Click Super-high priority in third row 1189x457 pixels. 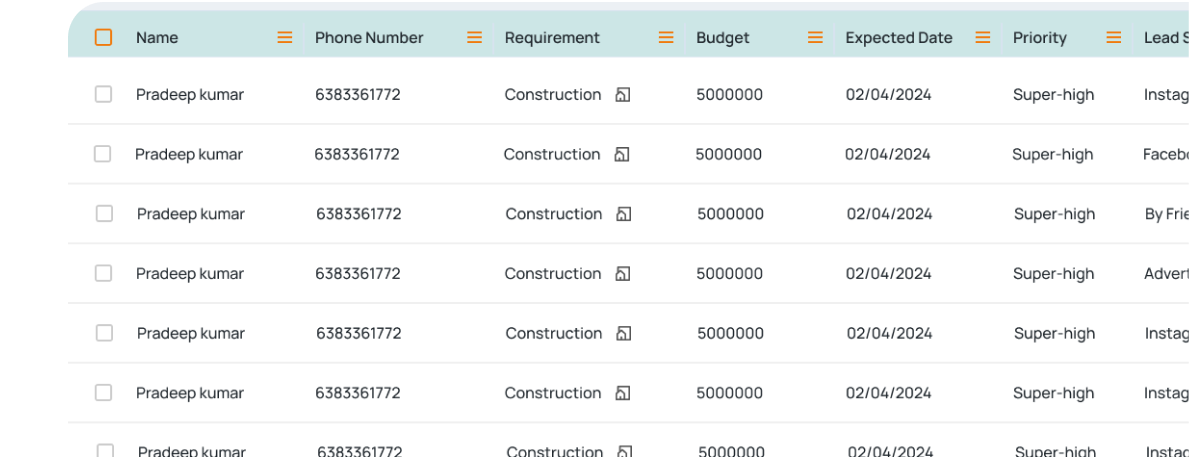1054,214
